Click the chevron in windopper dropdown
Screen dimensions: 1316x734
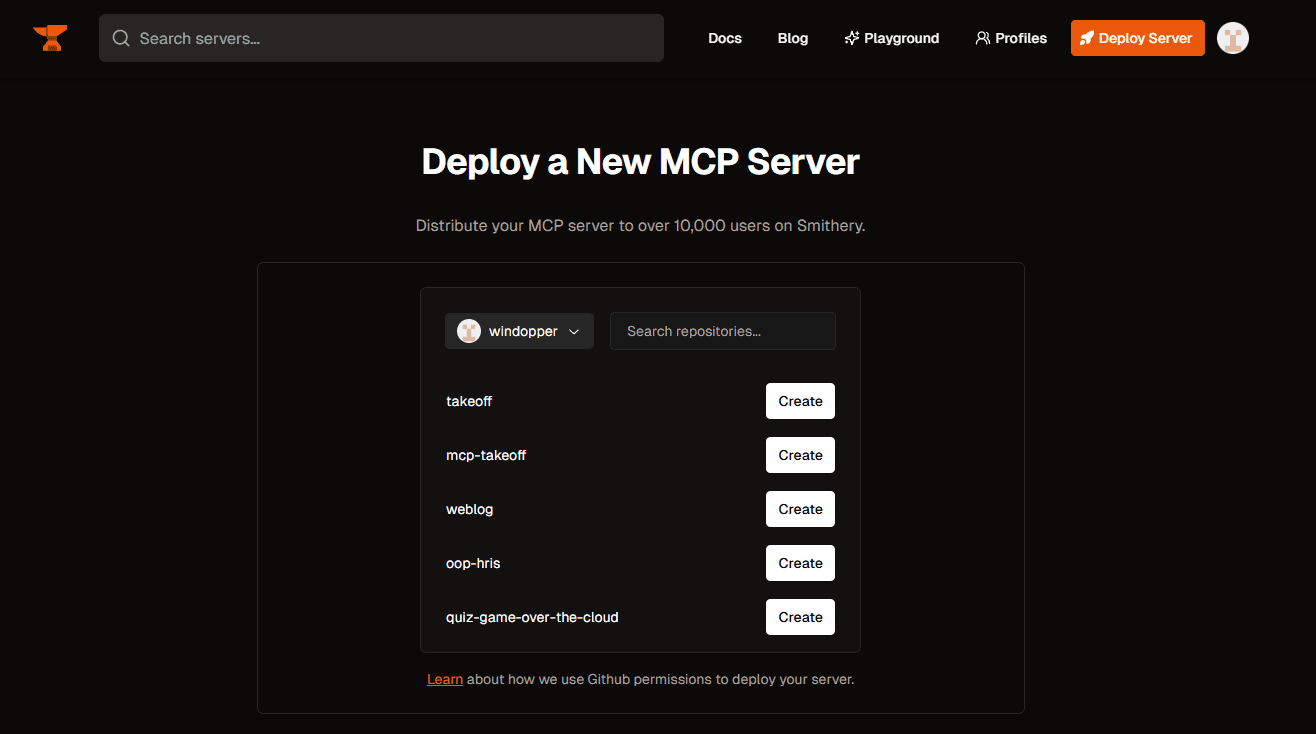click(x=574, y=332)
